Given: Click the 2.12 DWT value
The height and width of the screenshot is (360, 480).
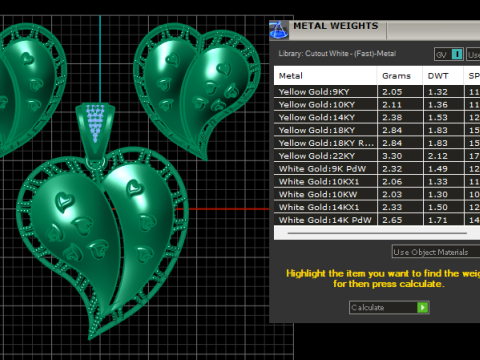Looking at the screenshot, I should [x=438, y=156].
